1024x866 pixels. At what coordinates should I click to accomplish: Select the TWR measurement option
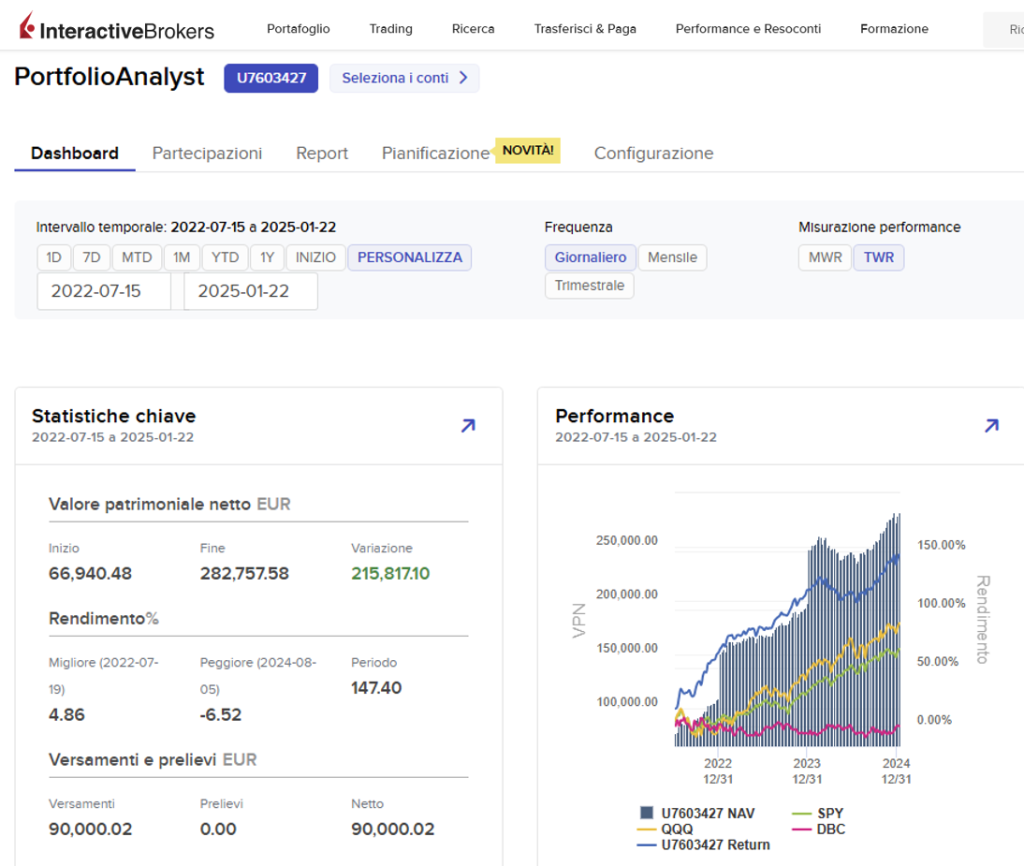[x=878, y=257]
